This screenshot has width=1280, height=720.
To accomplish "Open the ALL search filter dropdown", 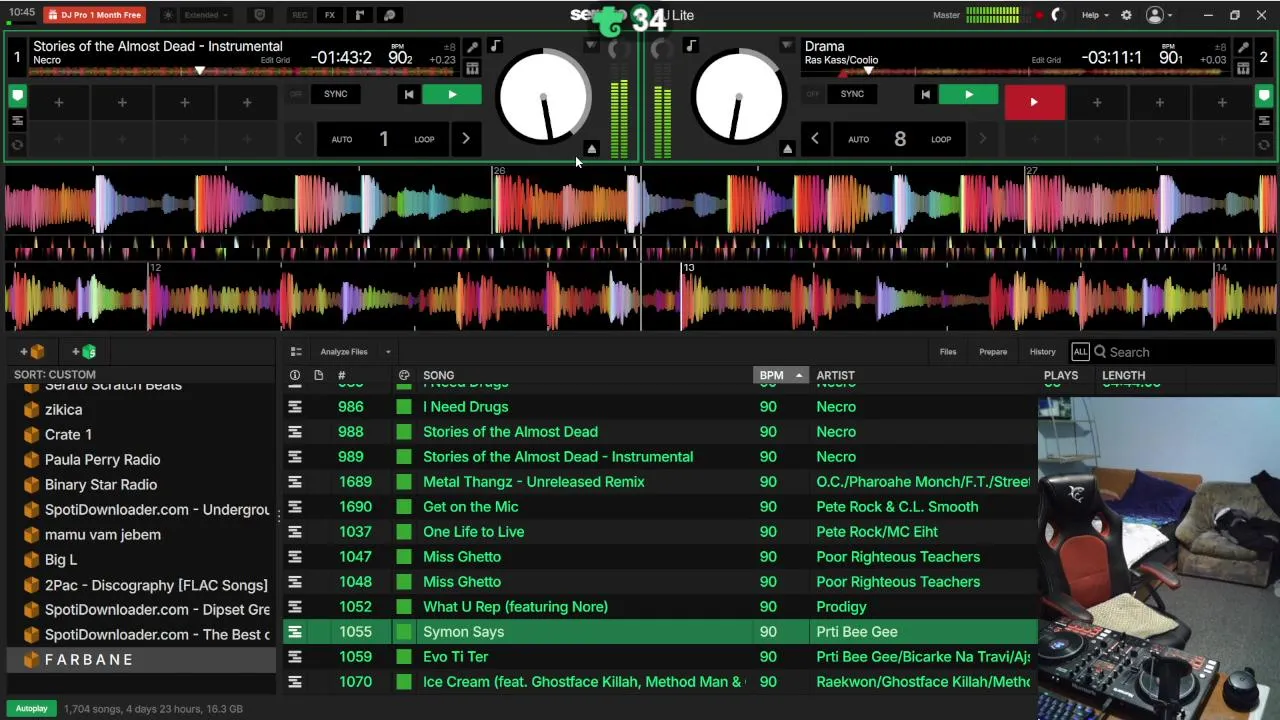I will pos(1080,352).
